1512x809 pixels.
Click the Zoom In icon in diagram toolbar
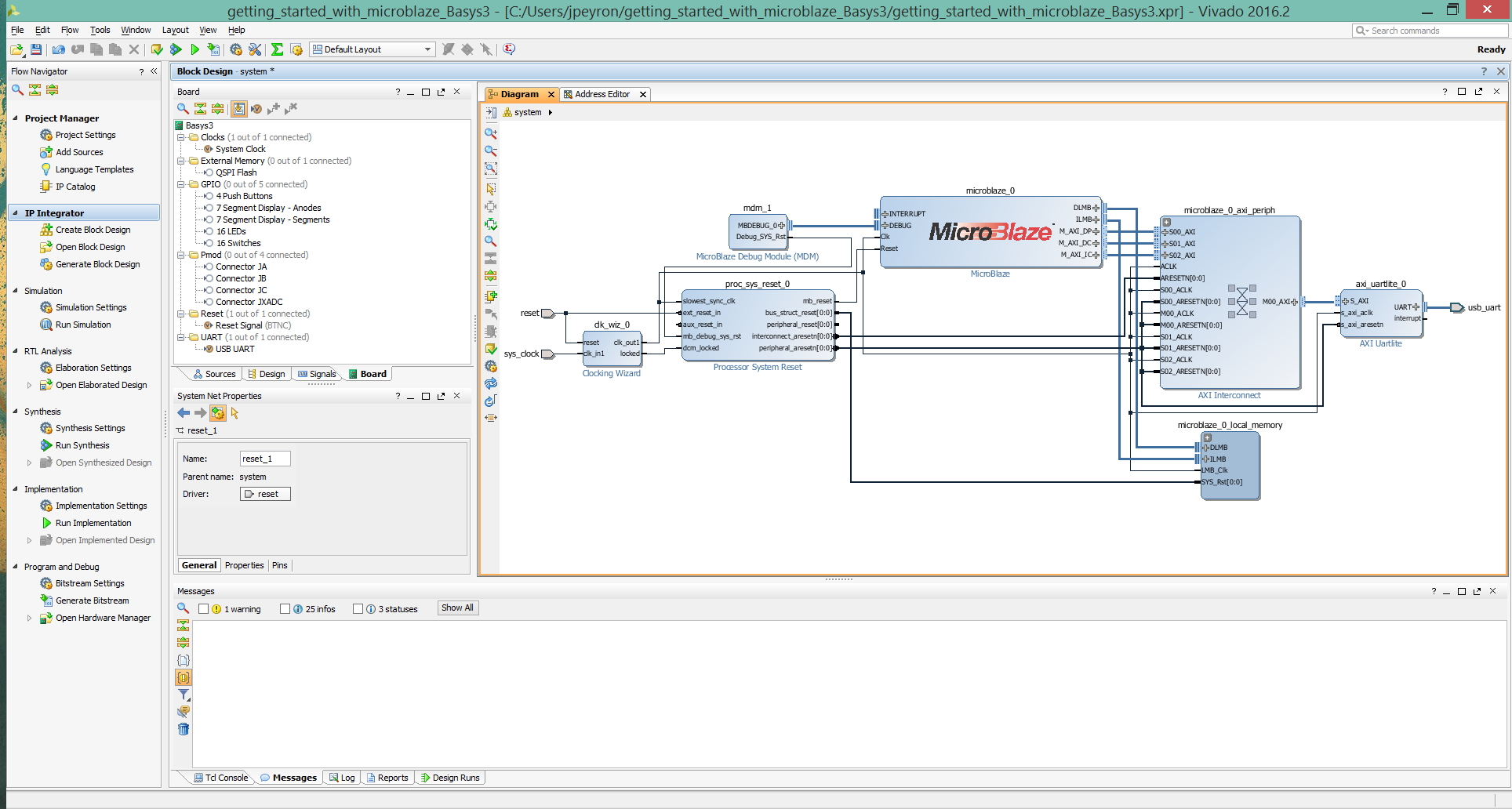coord(491,132)
